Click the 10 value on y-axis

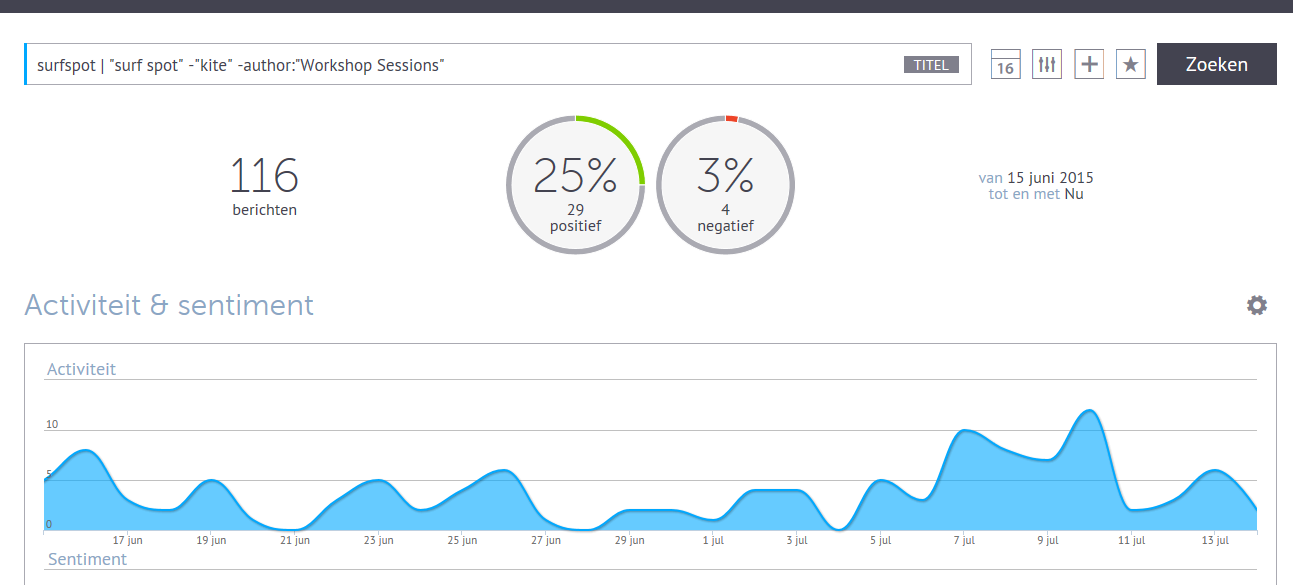coord(52,424)
